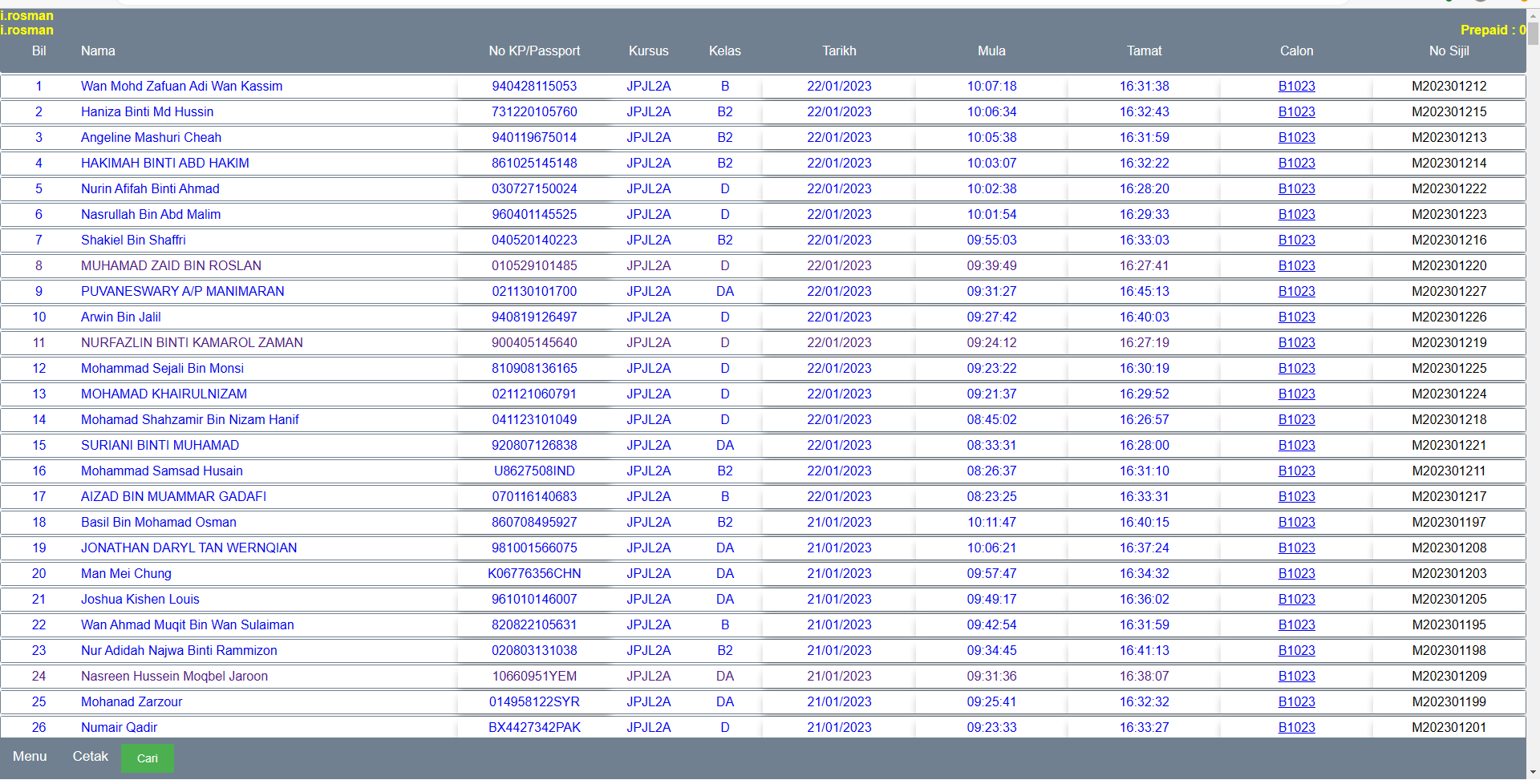The image size is (1540, 784).
Task: Open B1023 link for Wan Mohd Zafuan
Action: [1296, 86]
